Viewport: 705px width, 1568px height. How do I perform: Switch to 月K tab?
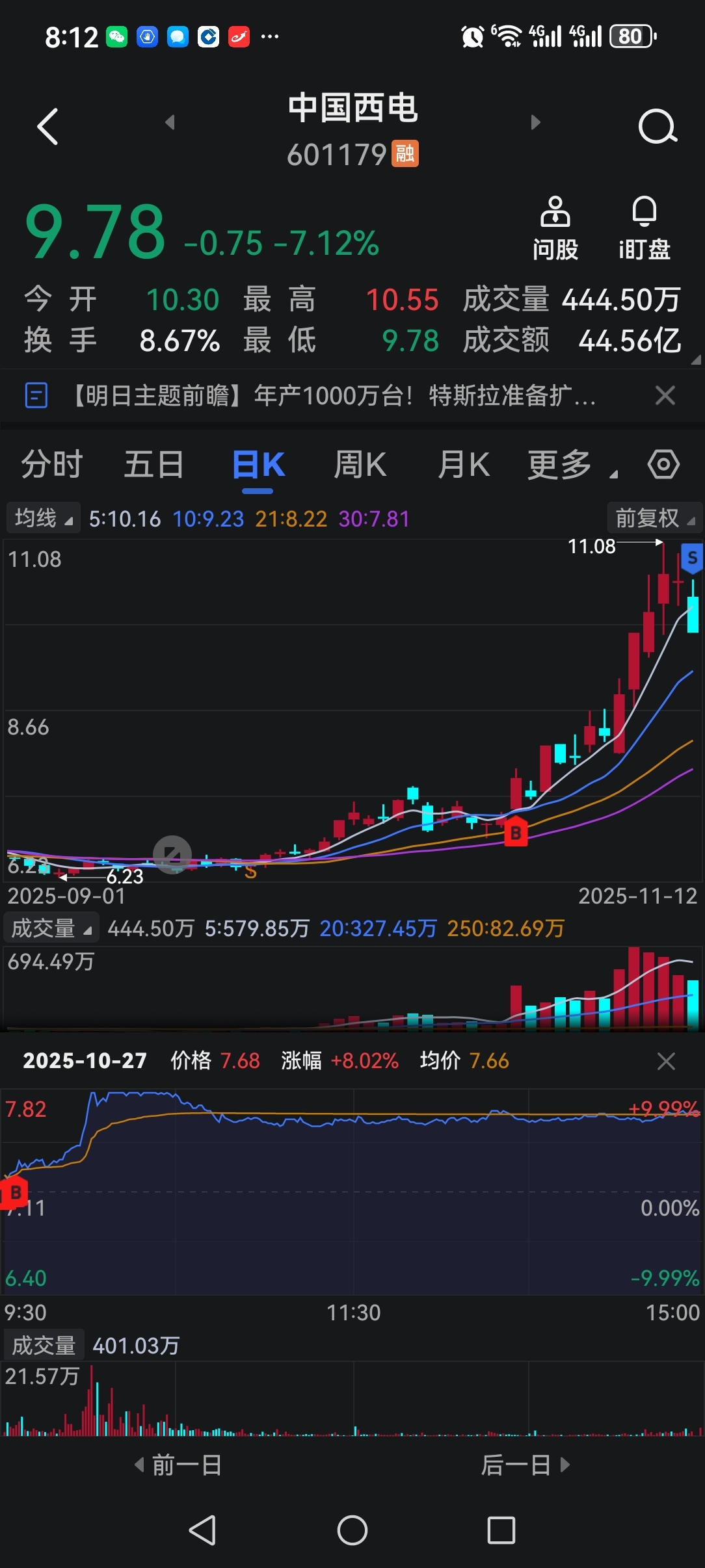[x=463, y=464]
